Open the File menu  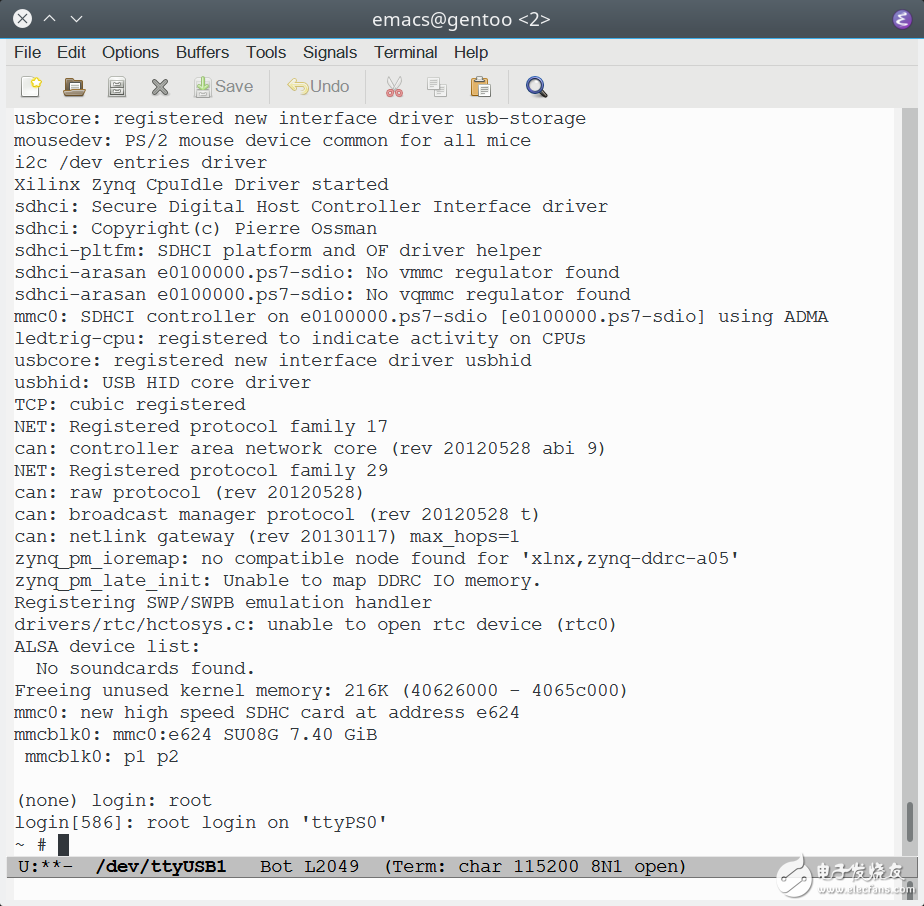pos(26,52)
